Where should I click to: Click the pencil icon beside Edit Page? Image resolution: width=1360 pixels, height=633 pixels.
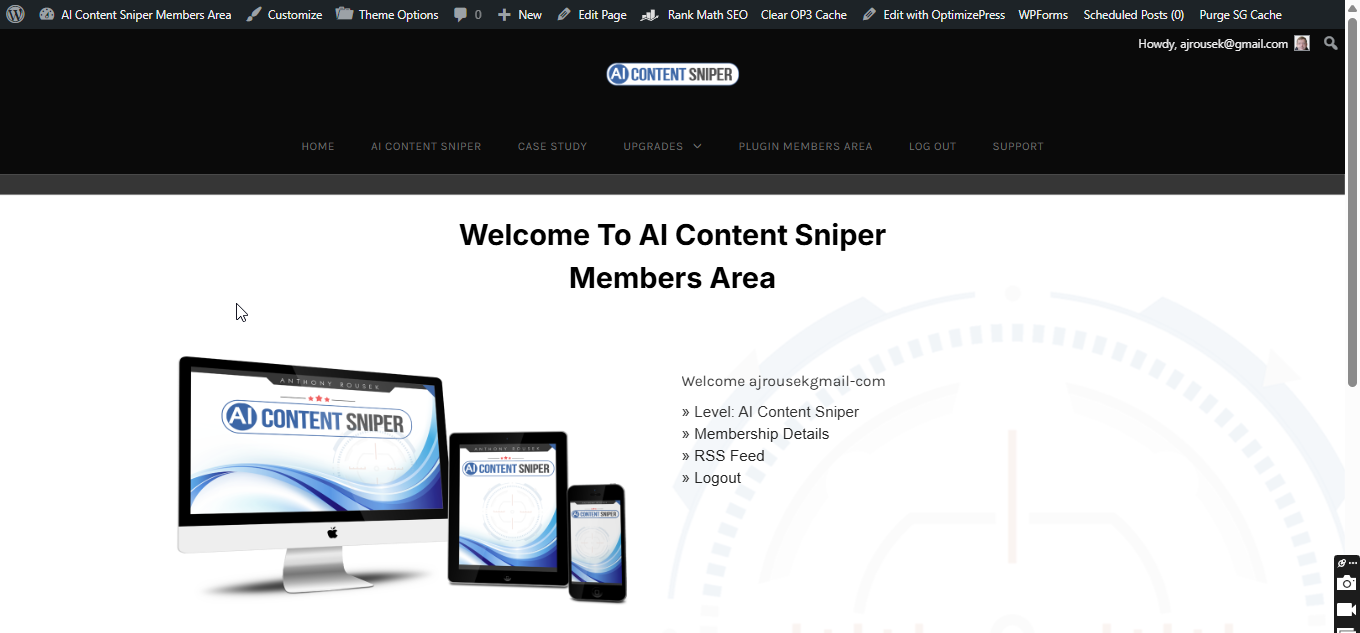(564, 15)
